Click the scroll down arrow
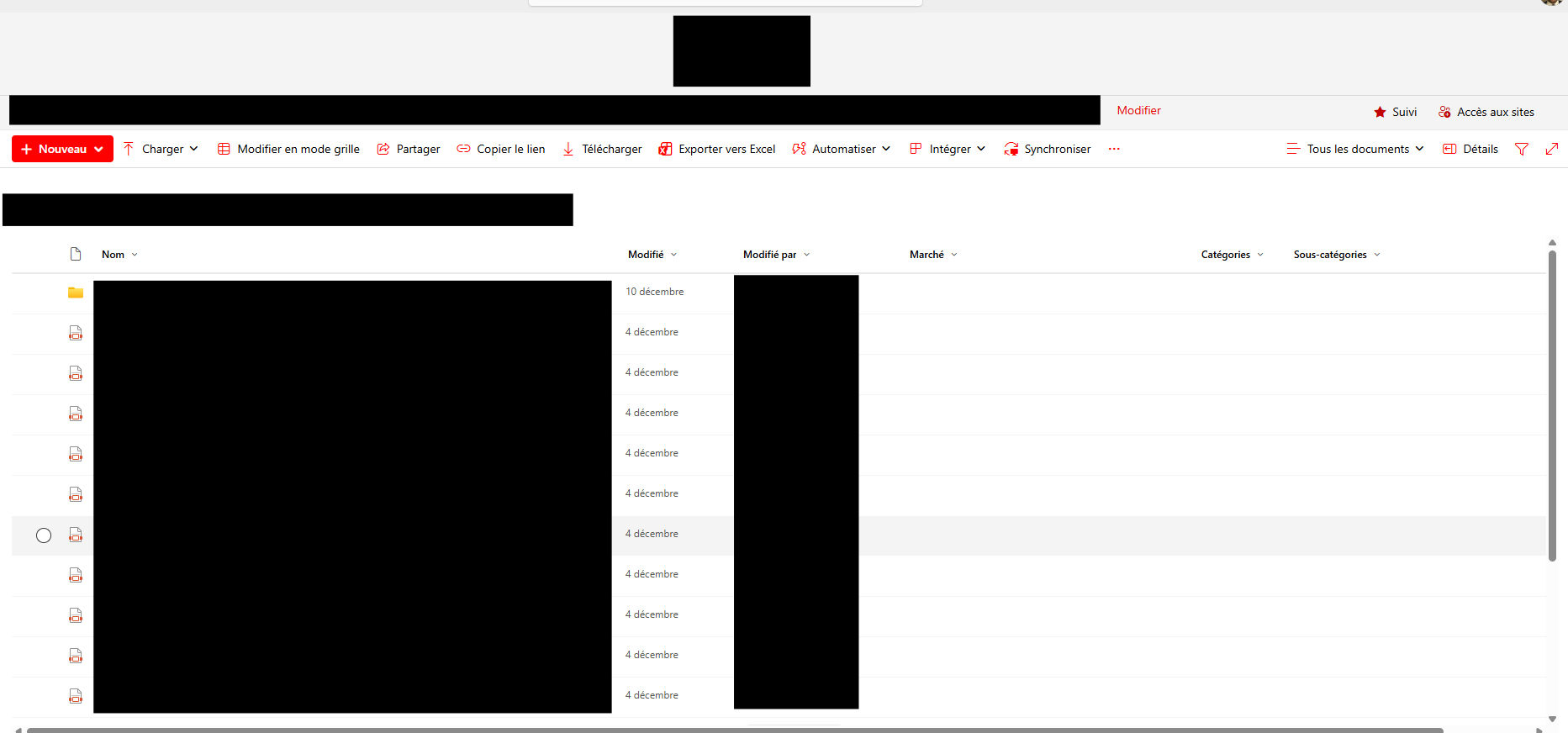The width and height of the screenshot is (1568, 733). click(x=1552, y=720)
